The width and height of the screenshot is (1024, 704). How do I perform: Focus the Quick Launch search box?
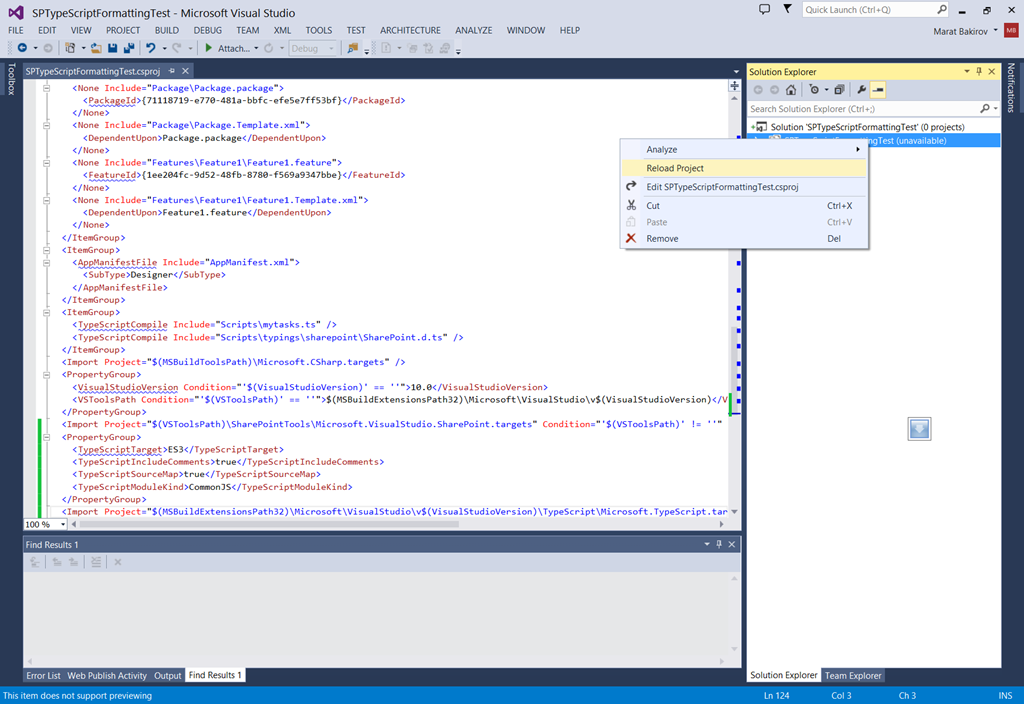[x=869, y=9]
